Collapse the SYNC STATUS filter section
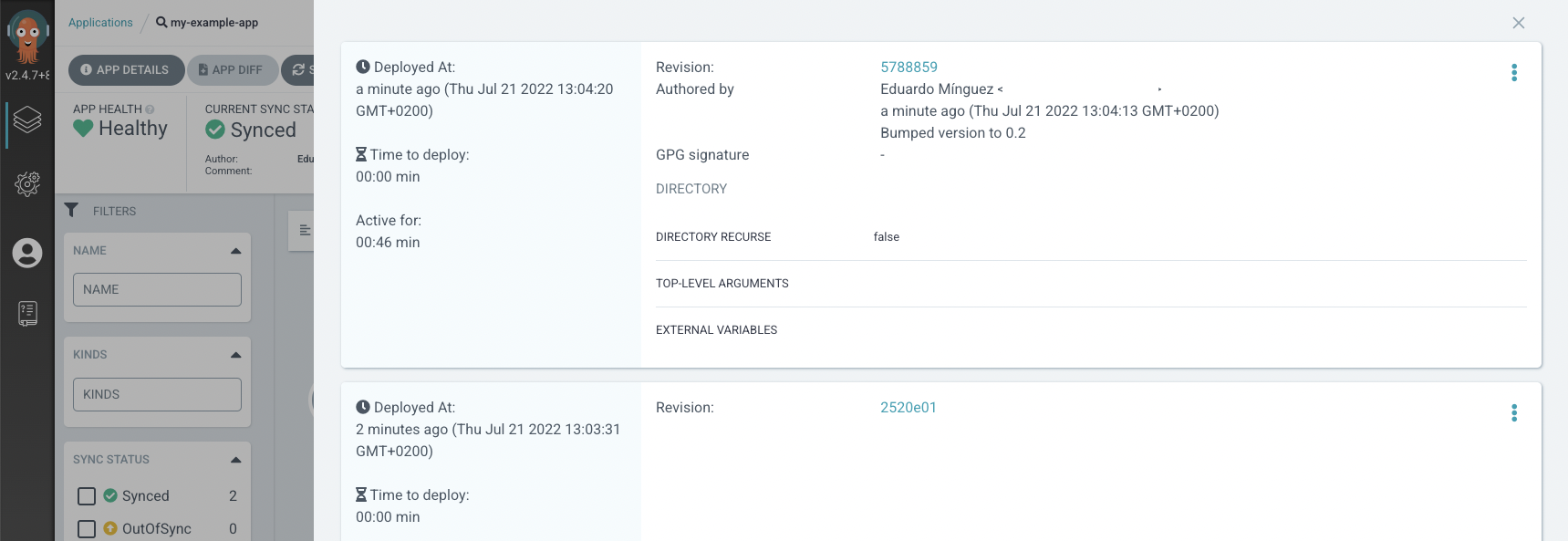This screenshot has width=1568, height=541. (x=234, y=458)
